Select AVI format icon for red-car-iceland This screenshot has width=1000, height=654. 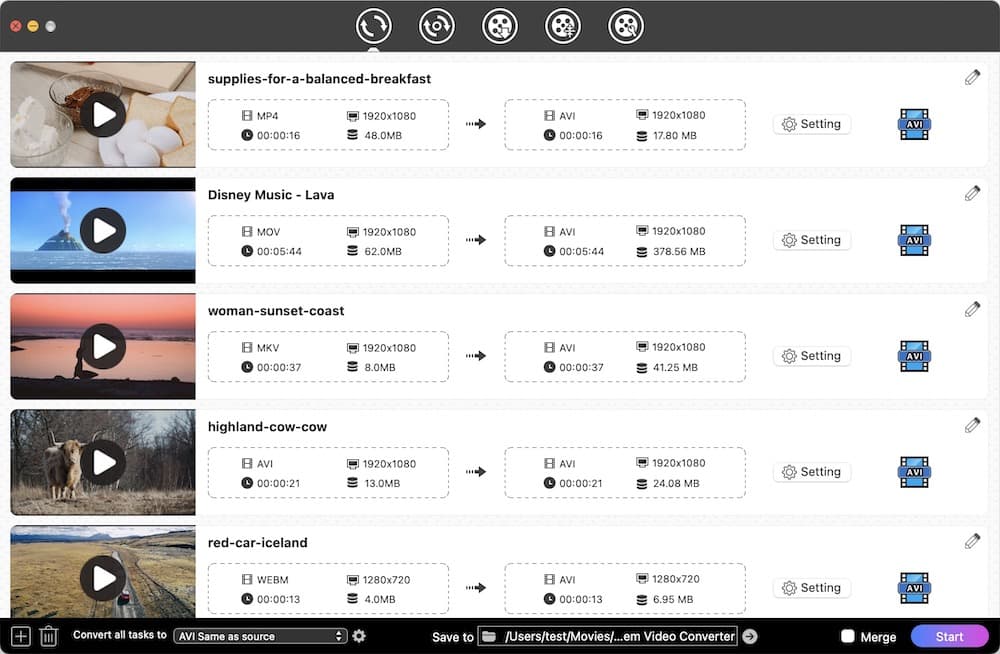tap(914, 588)
